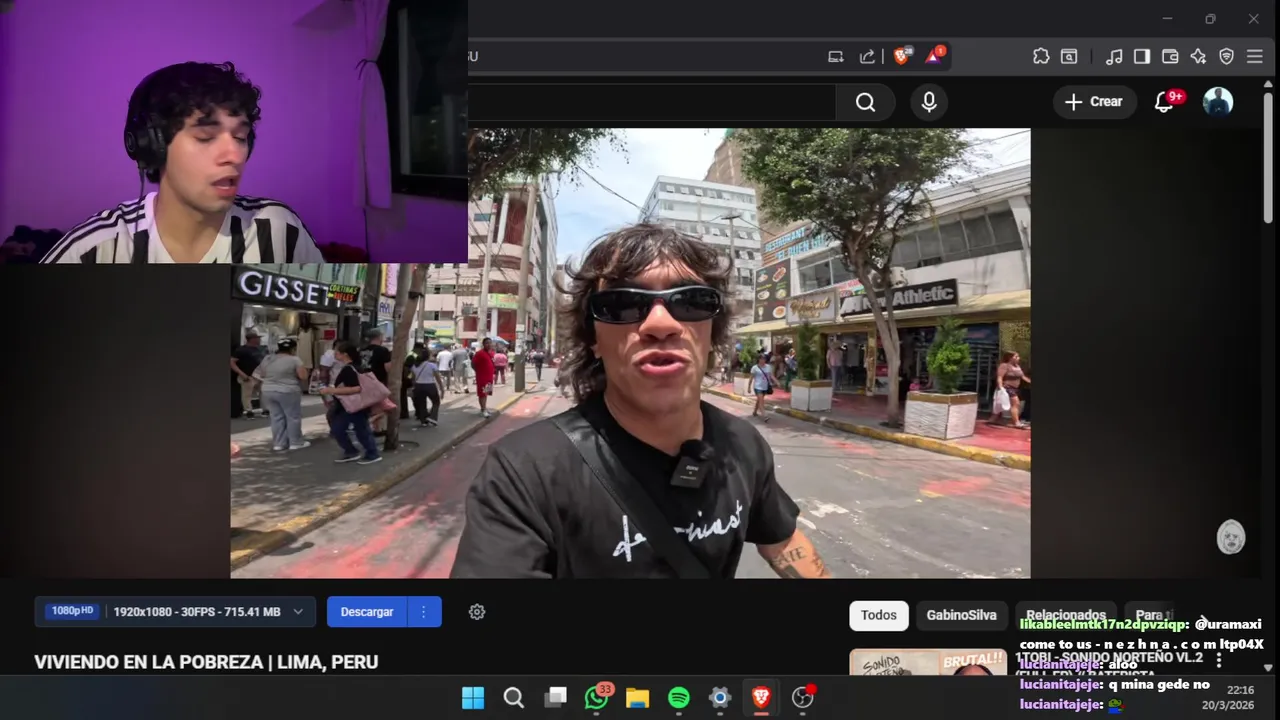Viewport: 1280px width, 720px height.
Task: Open Task View on the taskbar
Action: click(x=556, y=698)
